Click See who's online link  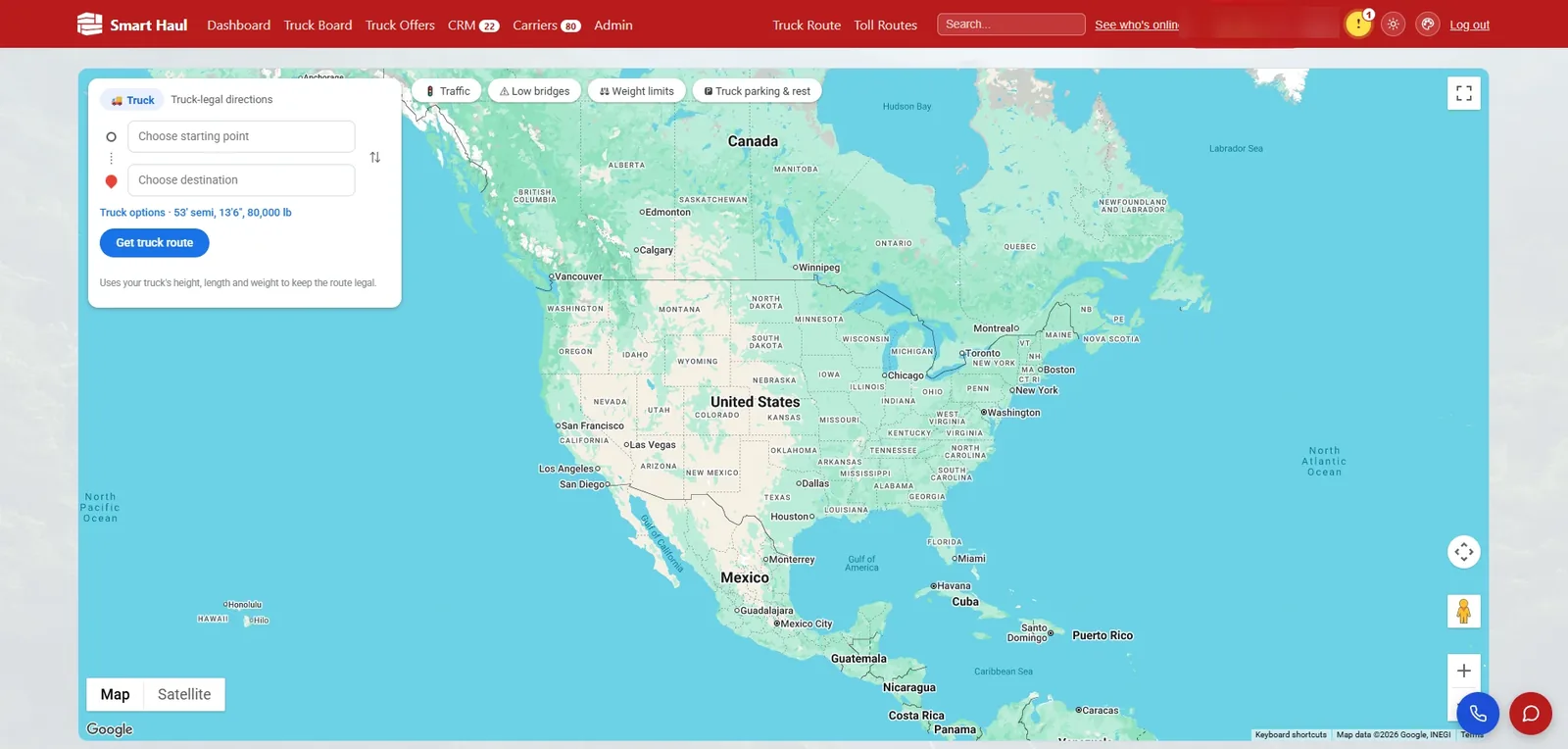click(x=1137, y=25)
